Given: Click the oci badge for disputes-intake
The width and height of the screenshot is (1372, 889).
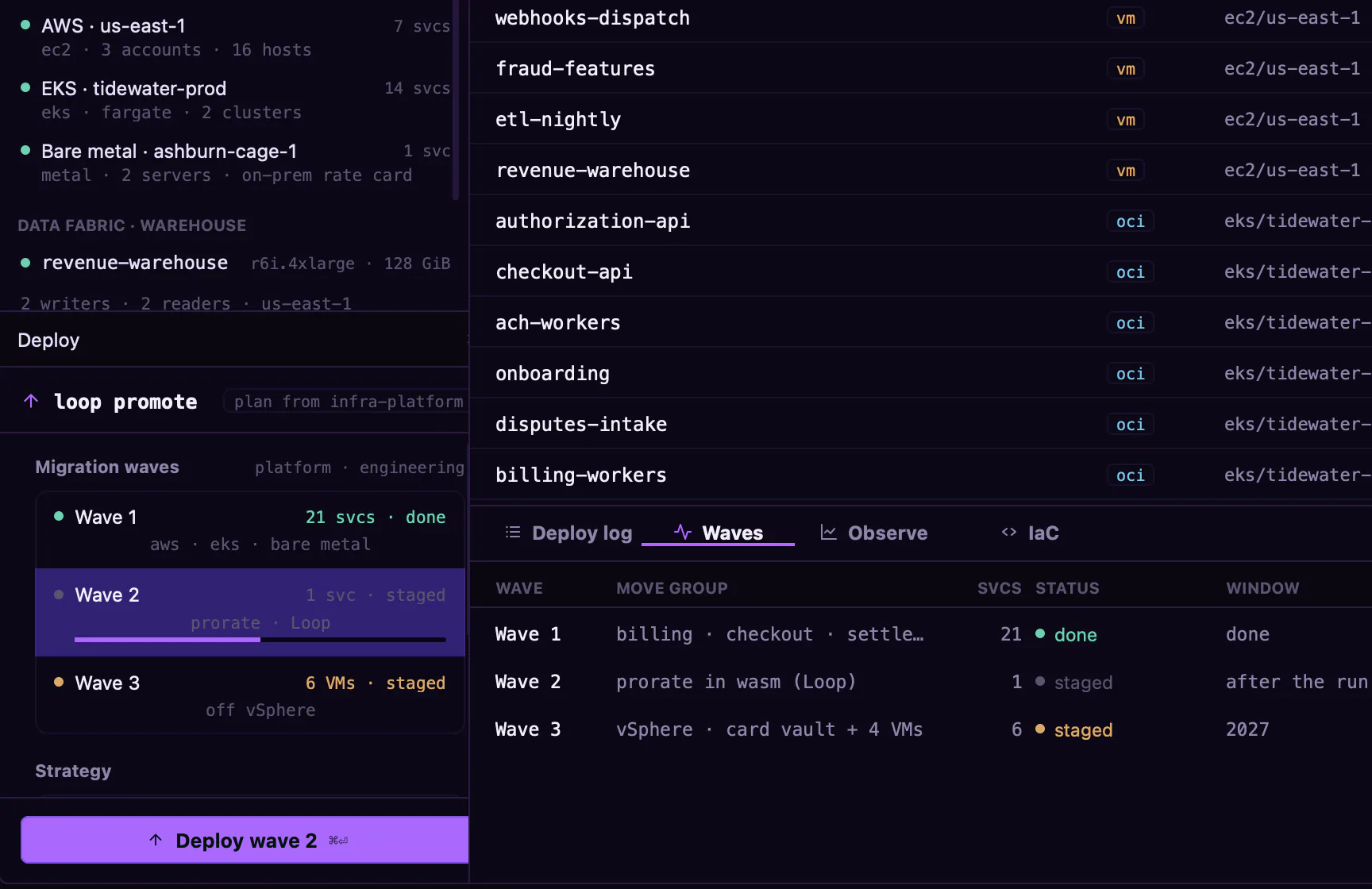Looking at the screenshot, I should pyautogui.click(x=1130, y=425).
